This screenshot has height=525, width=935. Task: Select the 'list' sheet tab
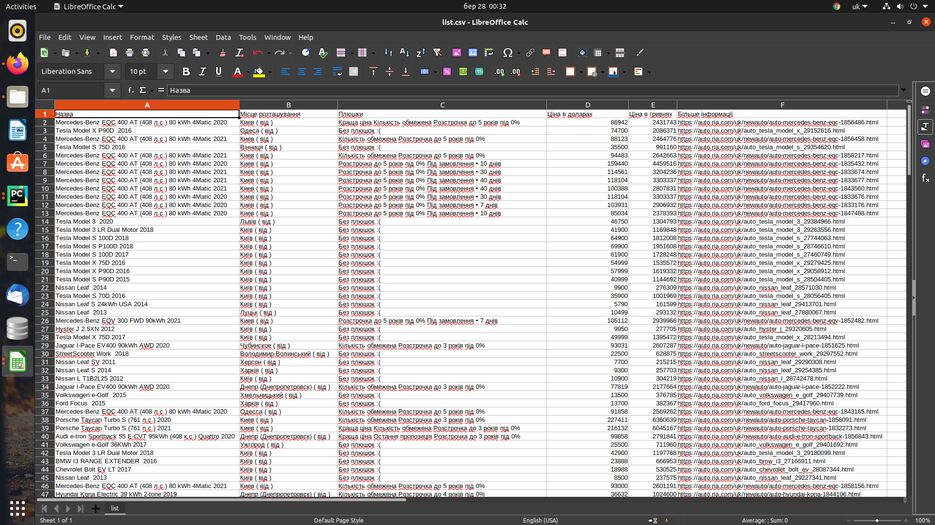[114, 508]
